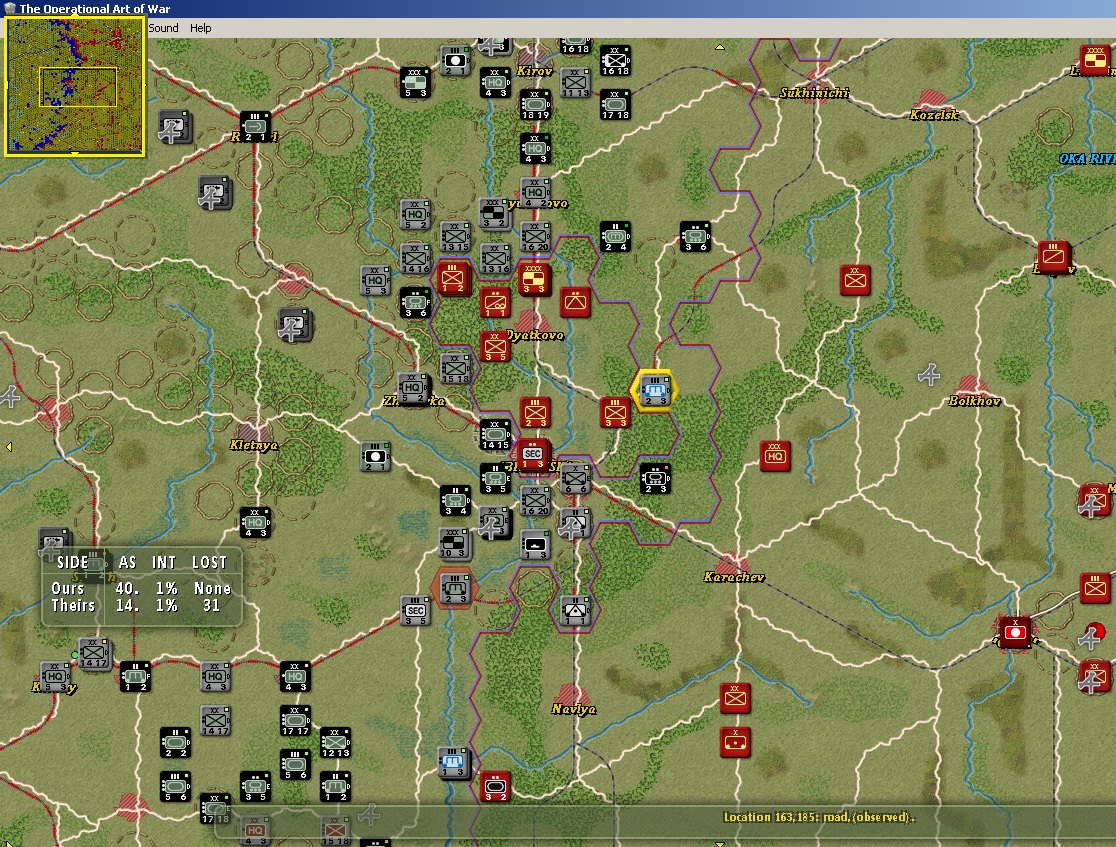This screenshot has height=847, width=1116.
Task: Select the black infantry division 12 13
Action: coord(335,742)
